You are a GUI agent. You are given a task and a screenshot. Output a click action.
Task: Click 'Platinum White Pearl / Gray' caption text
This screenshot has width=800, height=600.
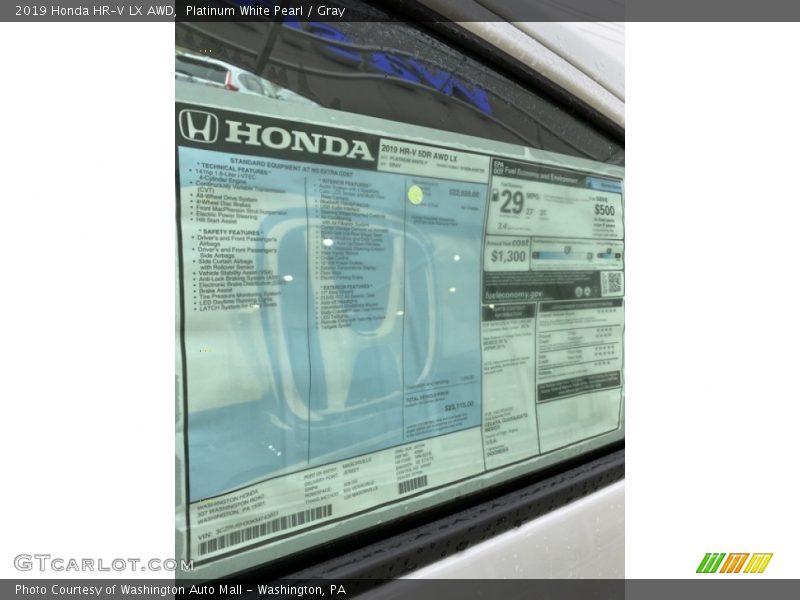tap(265, 11)
